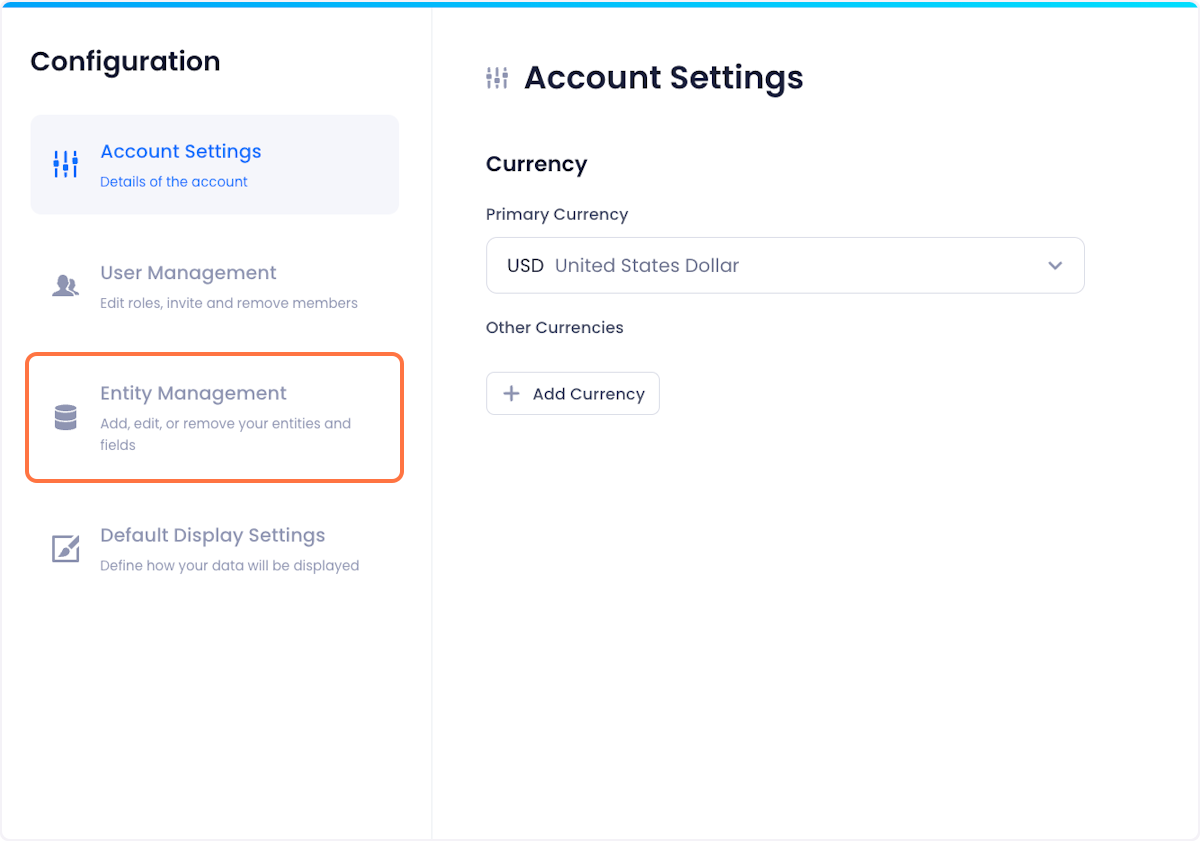The image size is (1200, 841).
Task: Open the USD United States Dollar dropdown
Action: 785,265
